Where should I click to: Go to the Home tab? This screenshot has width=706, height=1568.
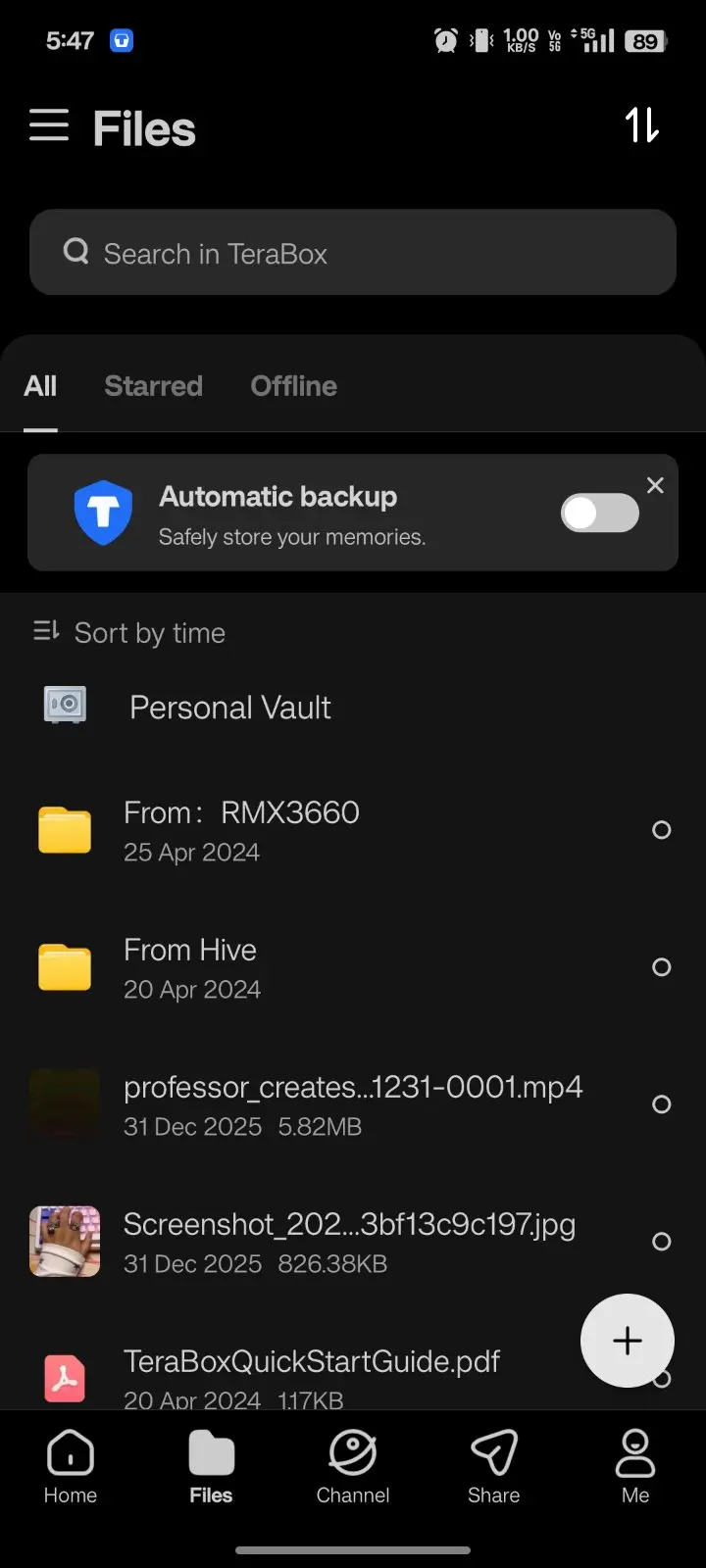click(71, 1467)
